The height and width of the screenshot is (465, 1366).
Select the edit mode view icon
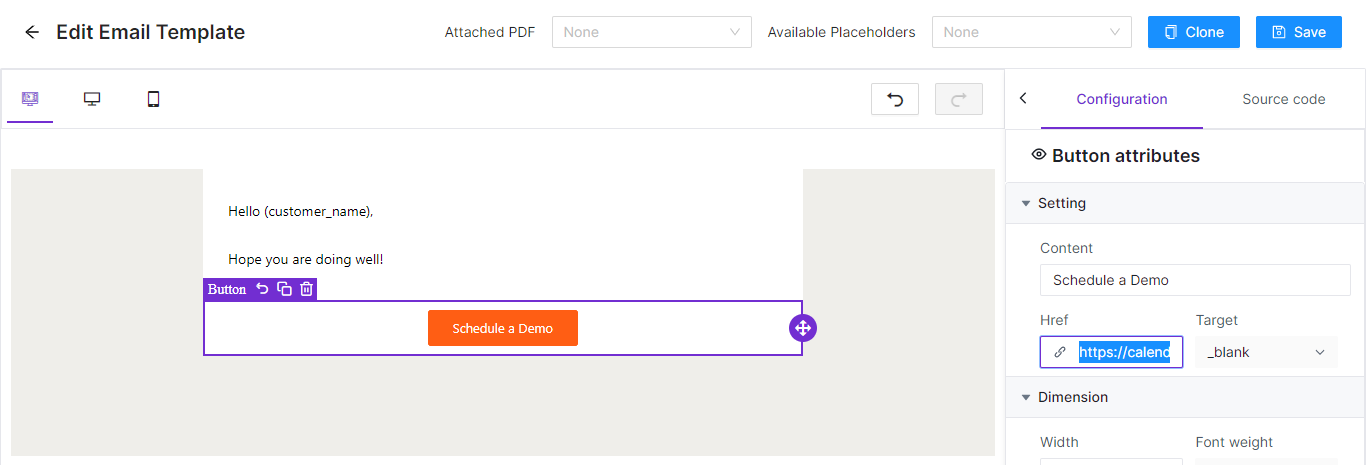click(30, 99)
